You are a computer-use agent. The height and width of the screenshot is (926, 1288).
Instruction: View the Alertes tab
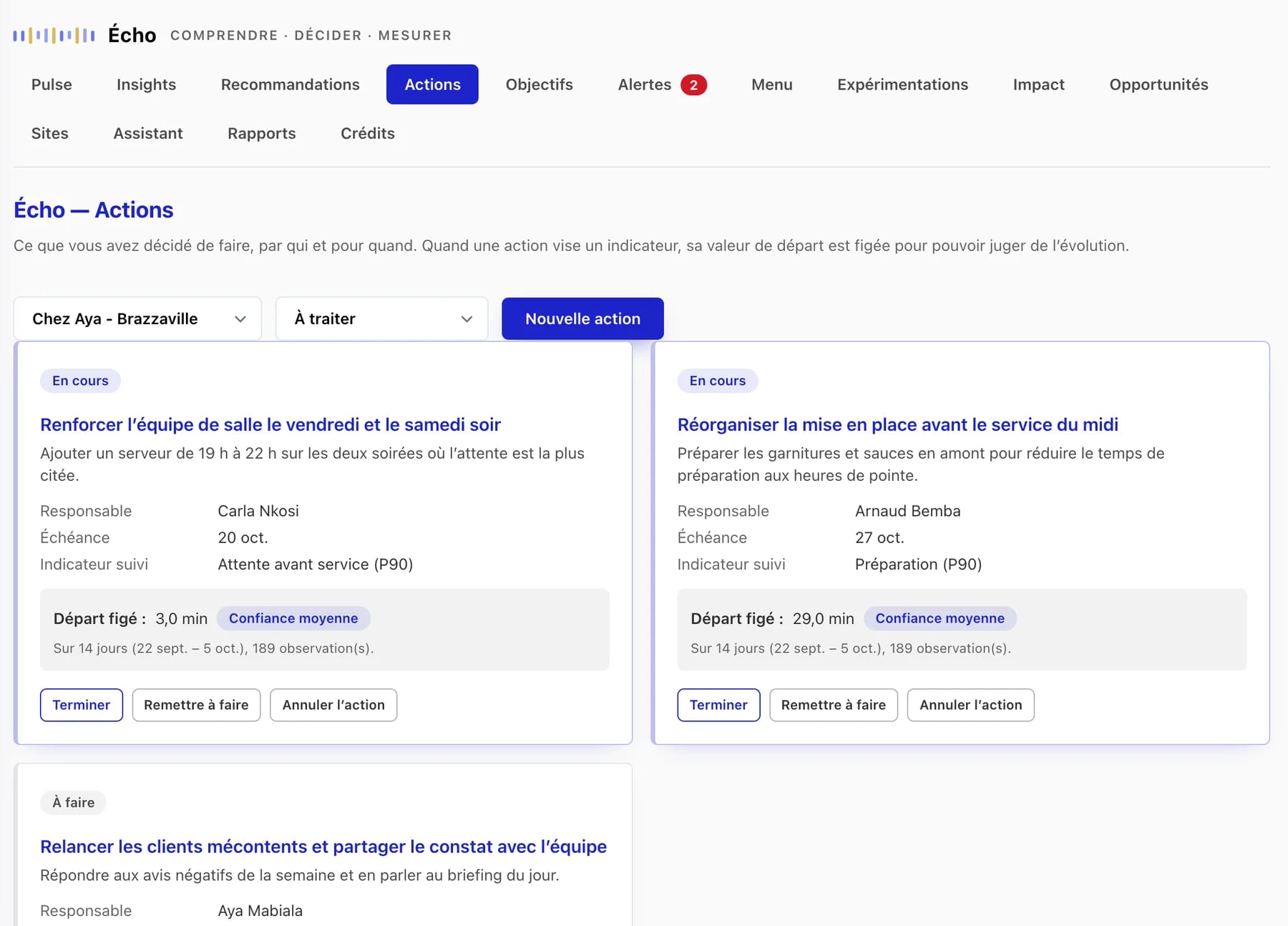pyautogui.click(x=662, y=84)
